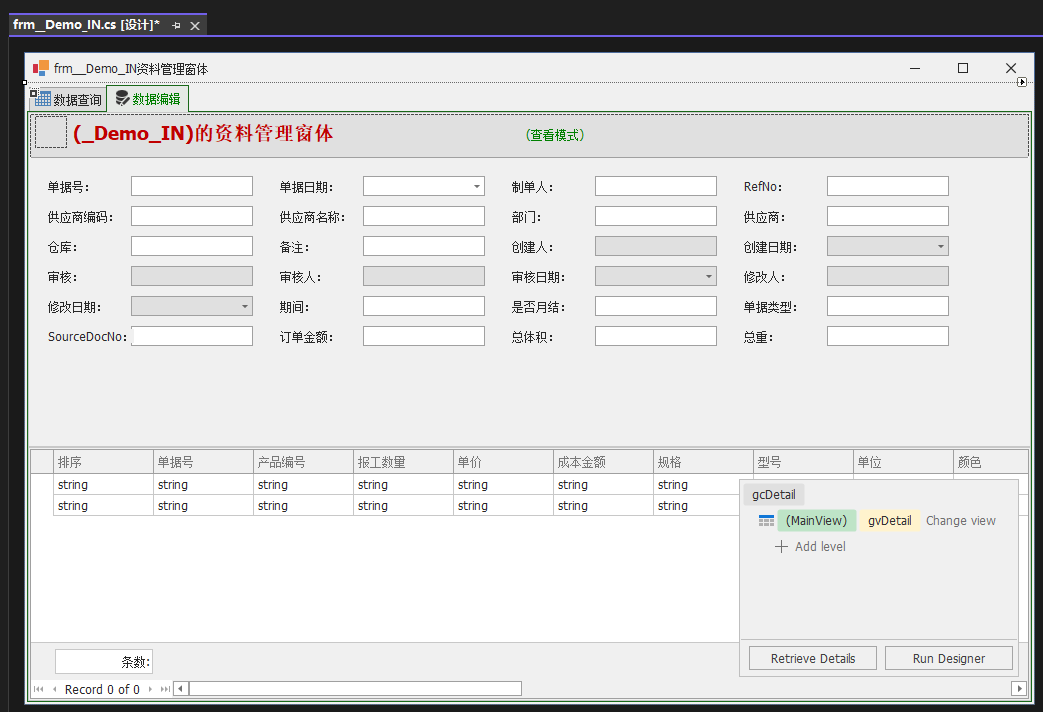
Task: Click the (查看模式) status label
Action: tap(555, 135)
